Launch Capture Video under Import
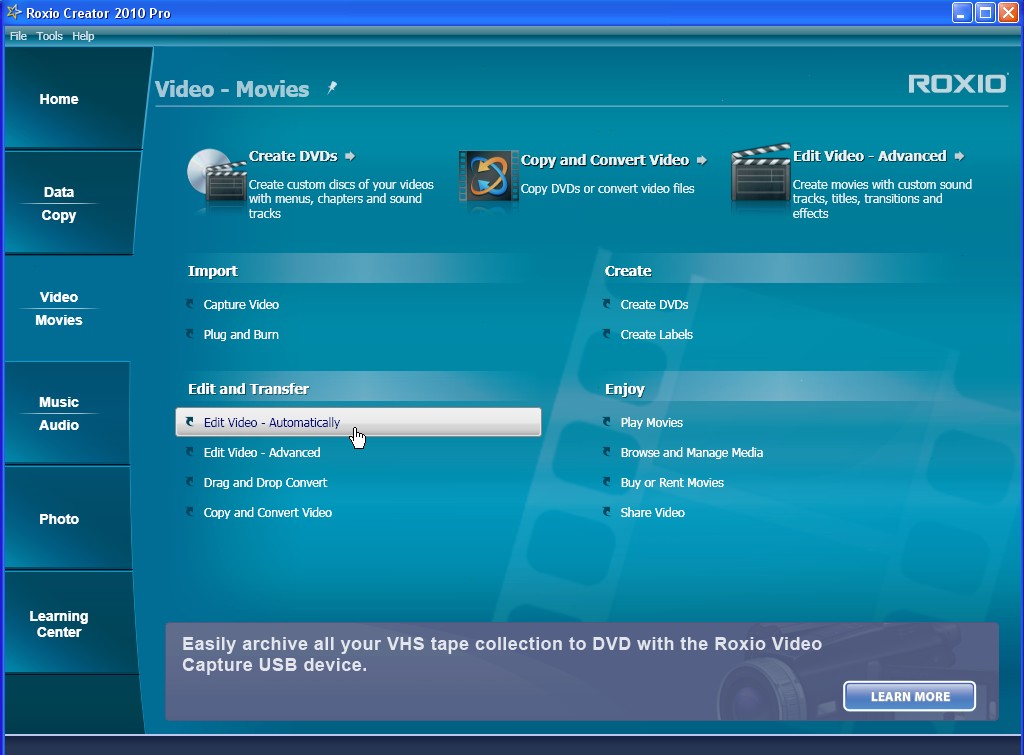 point(241,304)
